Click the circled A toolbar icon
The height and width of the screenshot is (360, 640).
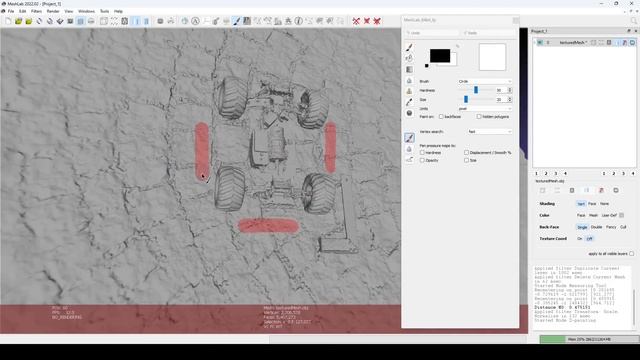coord(195,21)
